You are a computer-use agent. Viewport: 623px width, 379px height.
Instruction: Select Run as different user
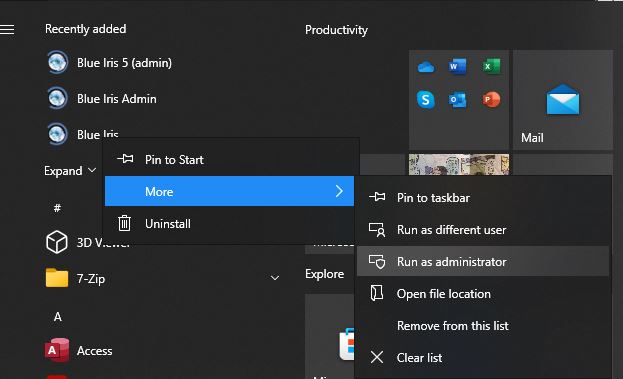(x=483, y=230)
